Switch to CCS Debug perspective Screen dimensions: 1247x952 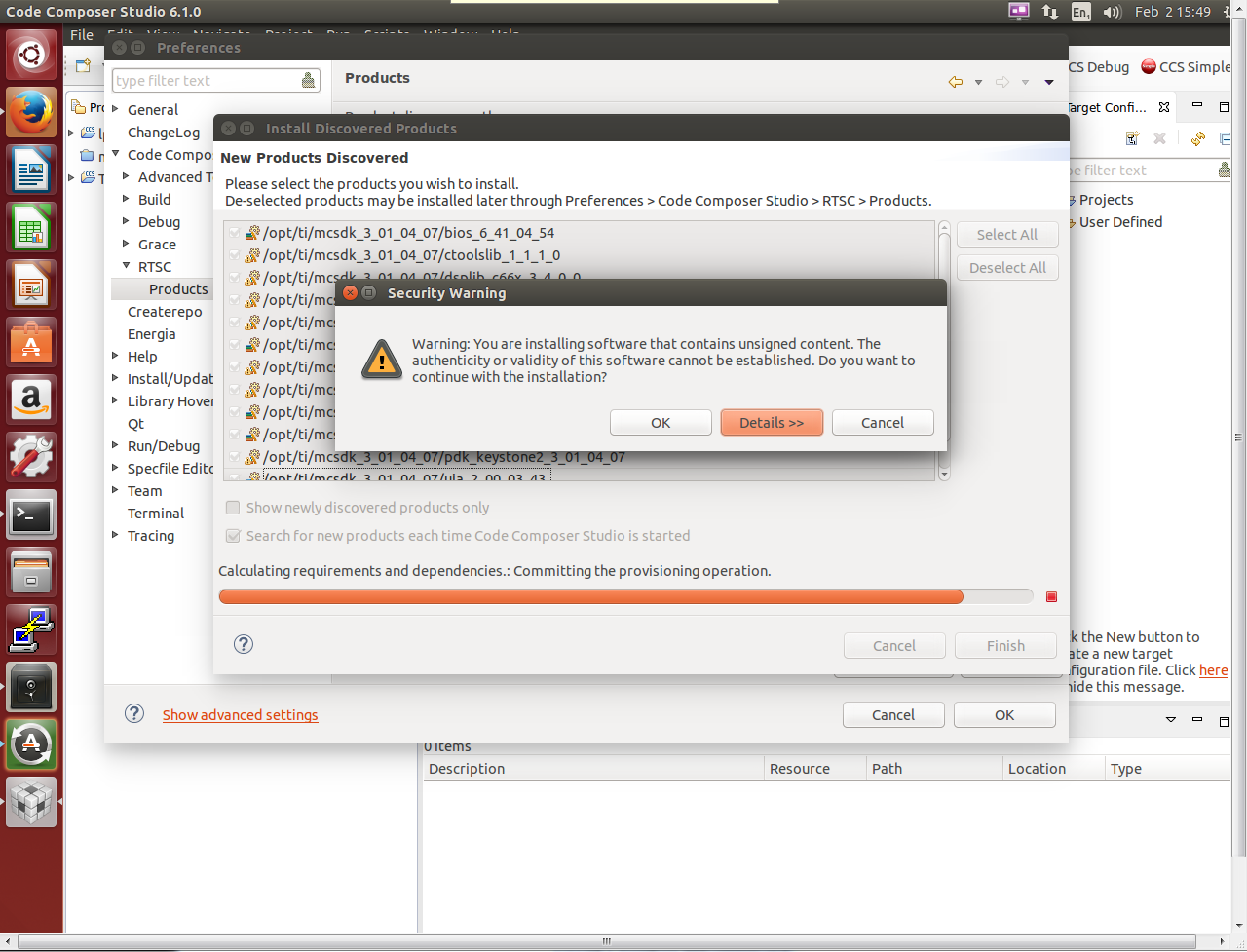pos(1099,67)
